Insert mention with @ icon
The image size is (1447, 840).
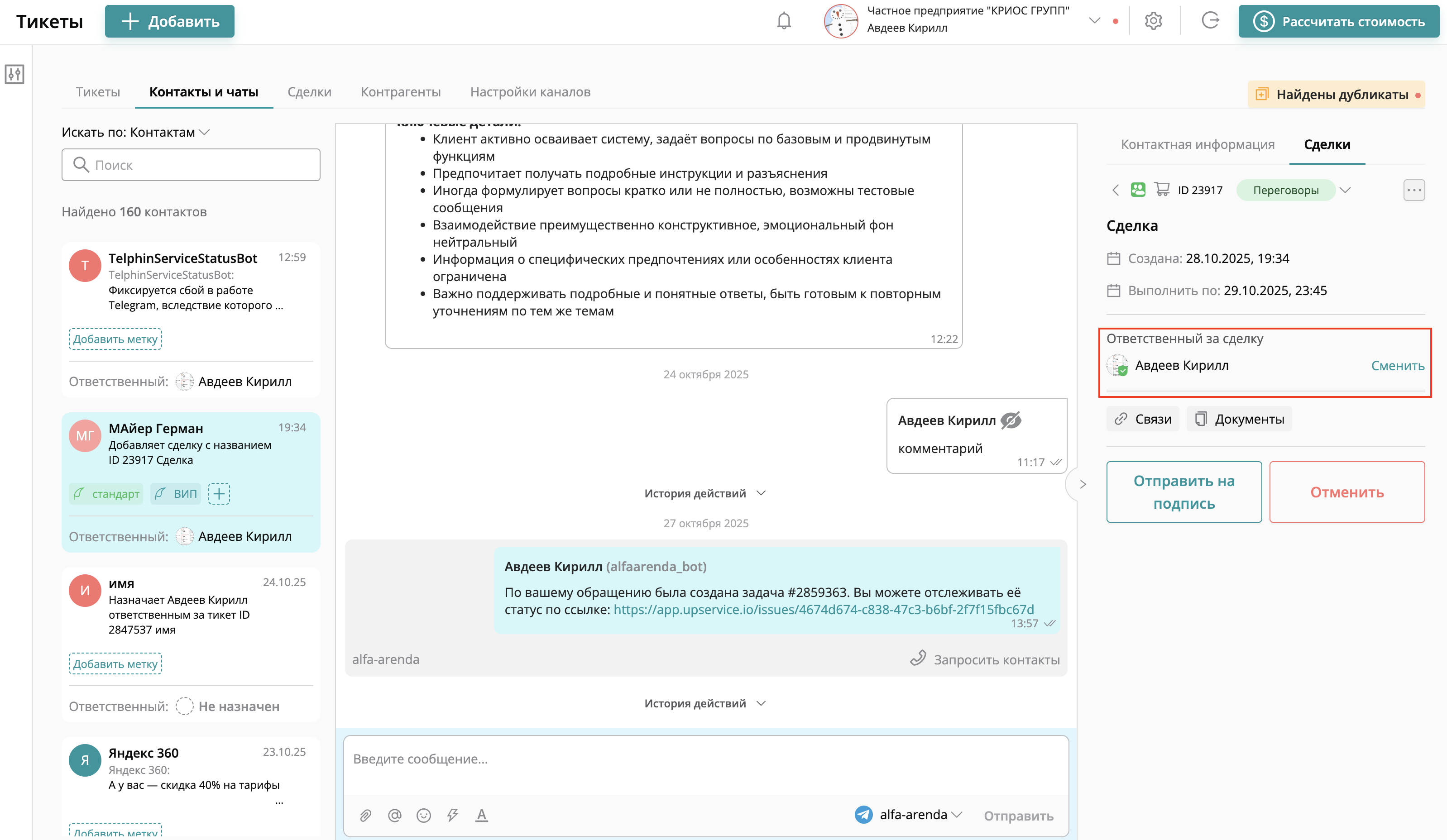pyautogui.click(x=394, y=815)
